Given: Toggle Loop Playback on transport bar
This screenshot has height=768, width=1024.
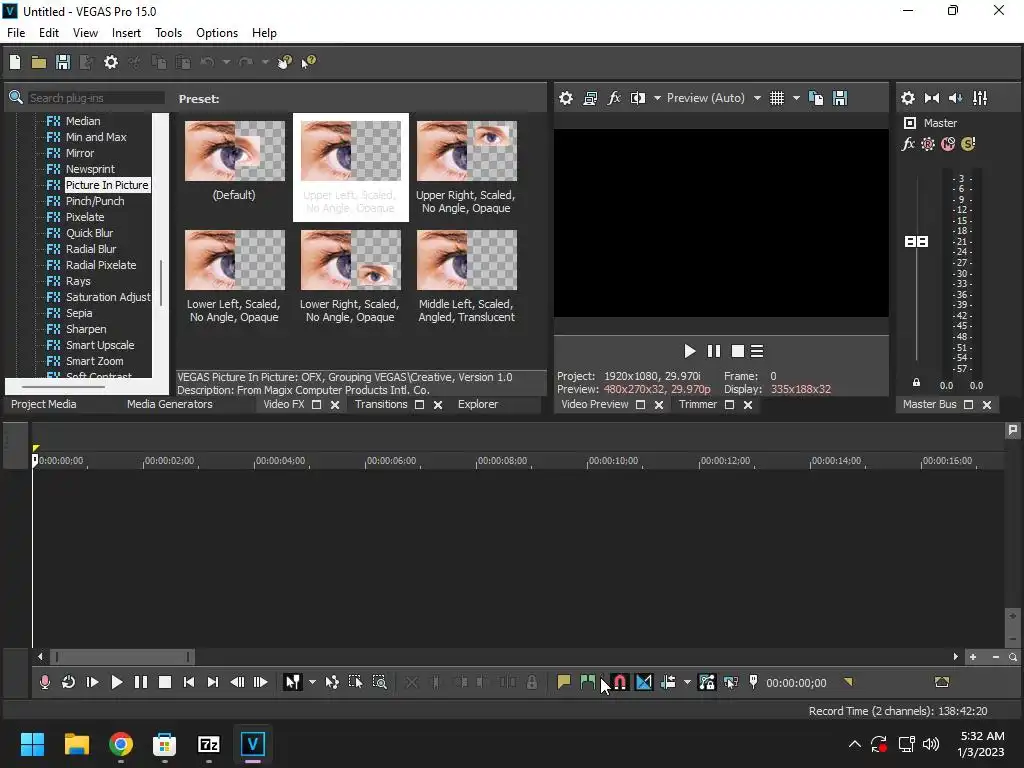Looking at the screenshot, I should point(68,682).
